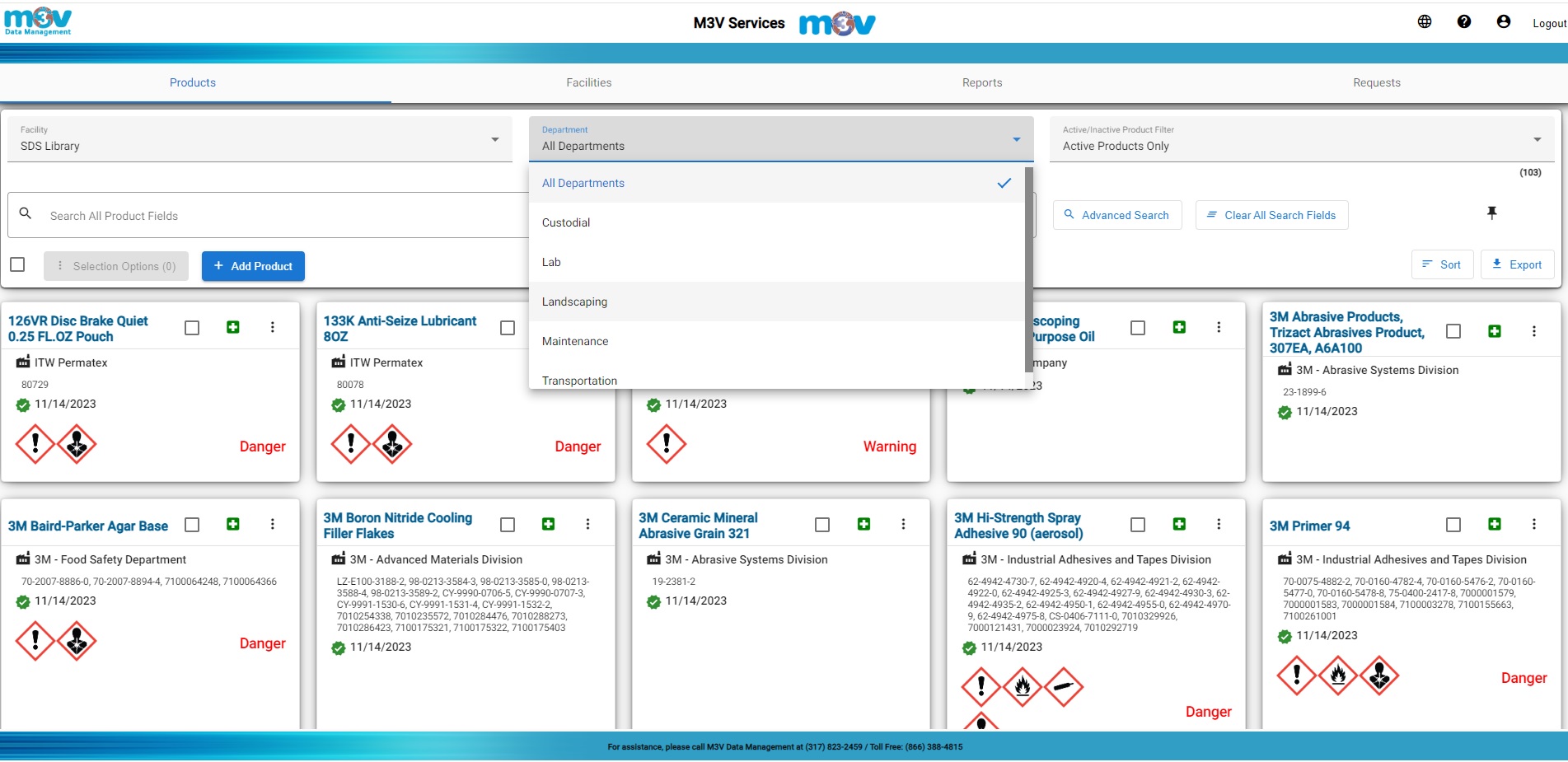Open the Selection Options (0) menu
Image resolution: width=1568 pixels, height=762 pixels.
click(x=116, y=266)
